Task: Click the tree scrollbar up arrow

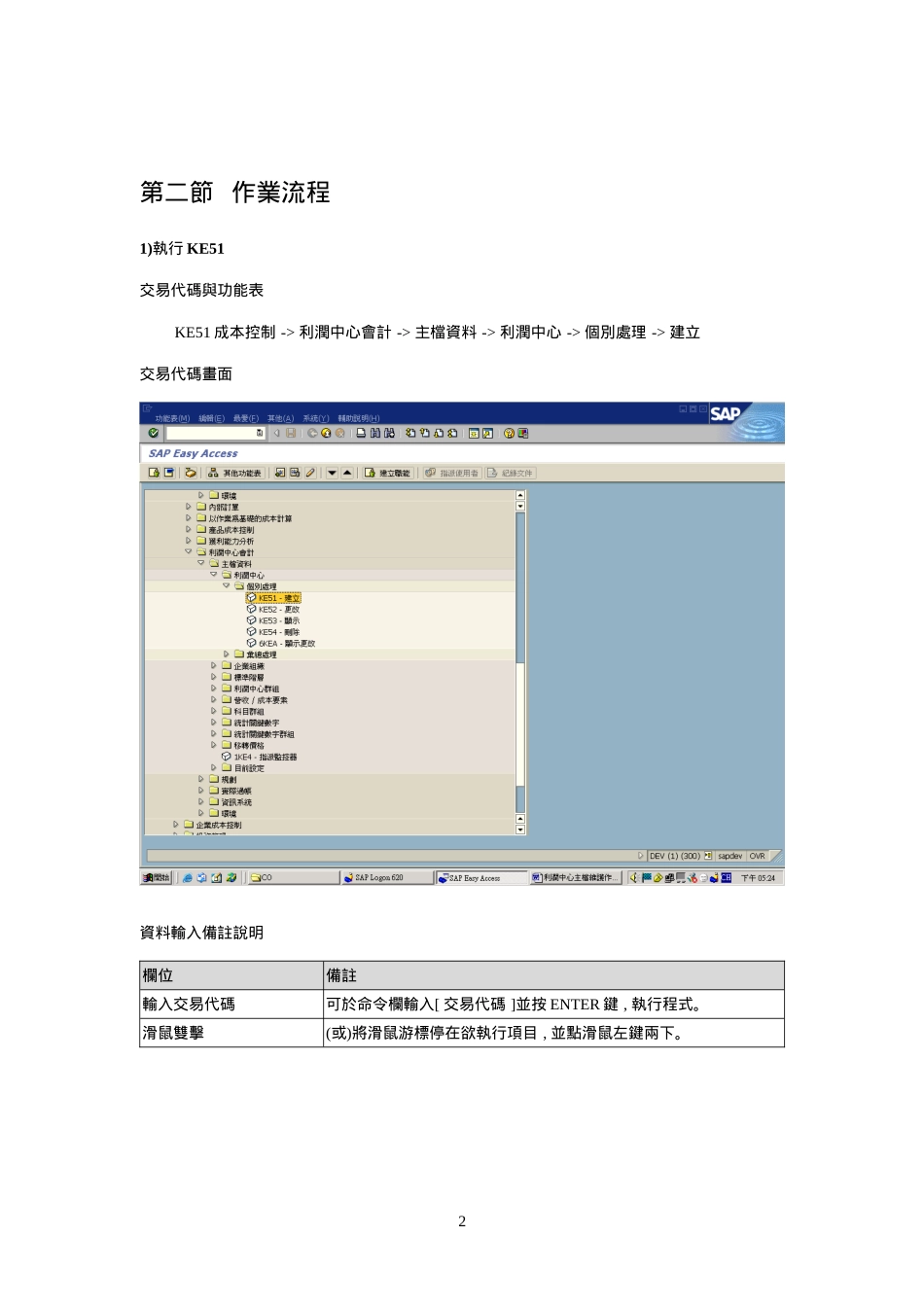Action: coord(520,495)
